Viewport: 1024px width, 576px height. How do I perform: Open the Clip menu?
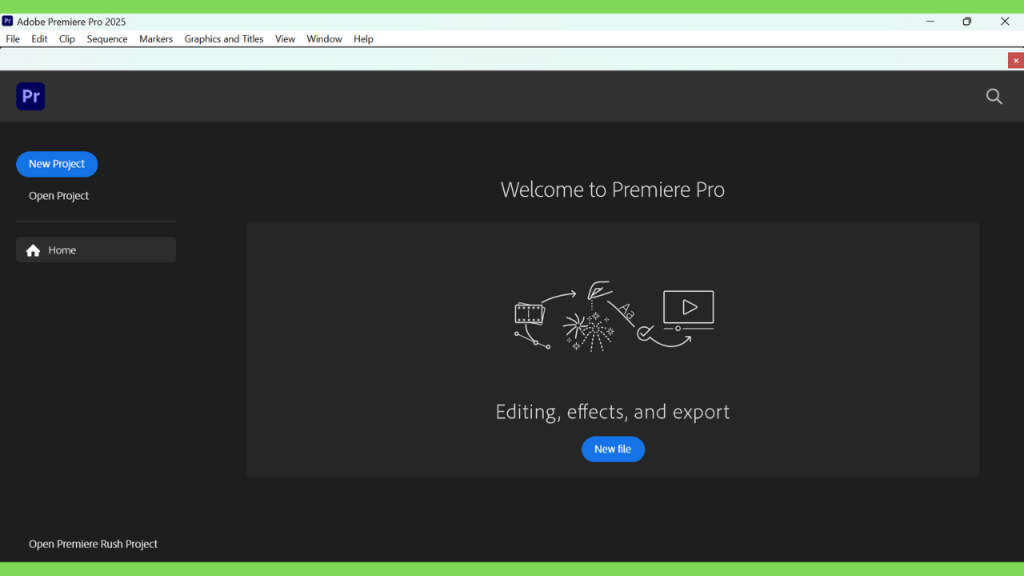coord(67,39)
